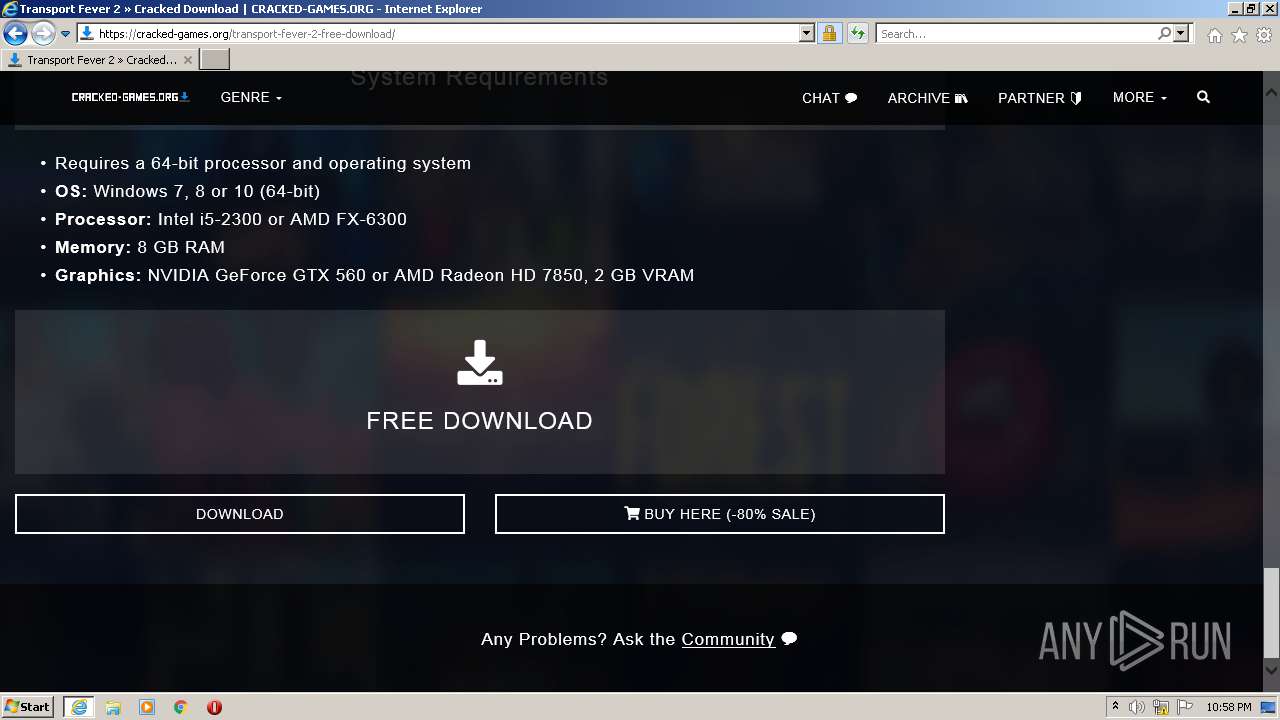Click the Home icon

click(x=1214, y=35)
